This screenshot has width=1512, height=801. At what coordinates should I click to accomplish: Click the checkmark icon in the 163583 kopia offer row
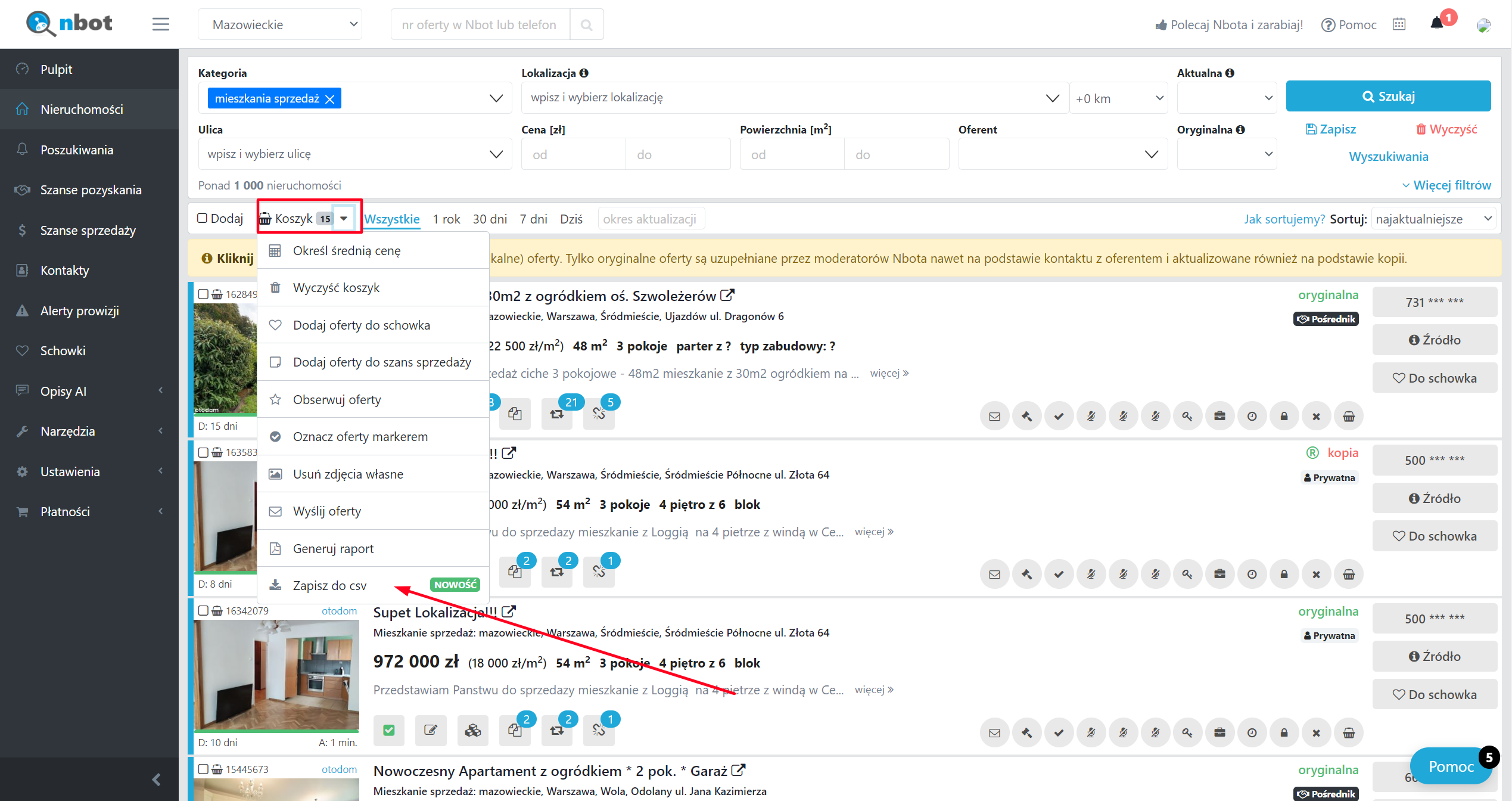pyautogui.click(x=1059, y=575)
